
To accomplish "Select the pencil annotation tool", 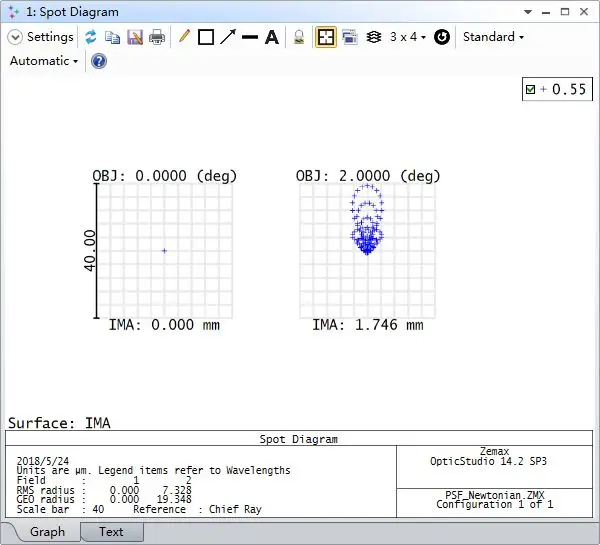I will (184, 36).
